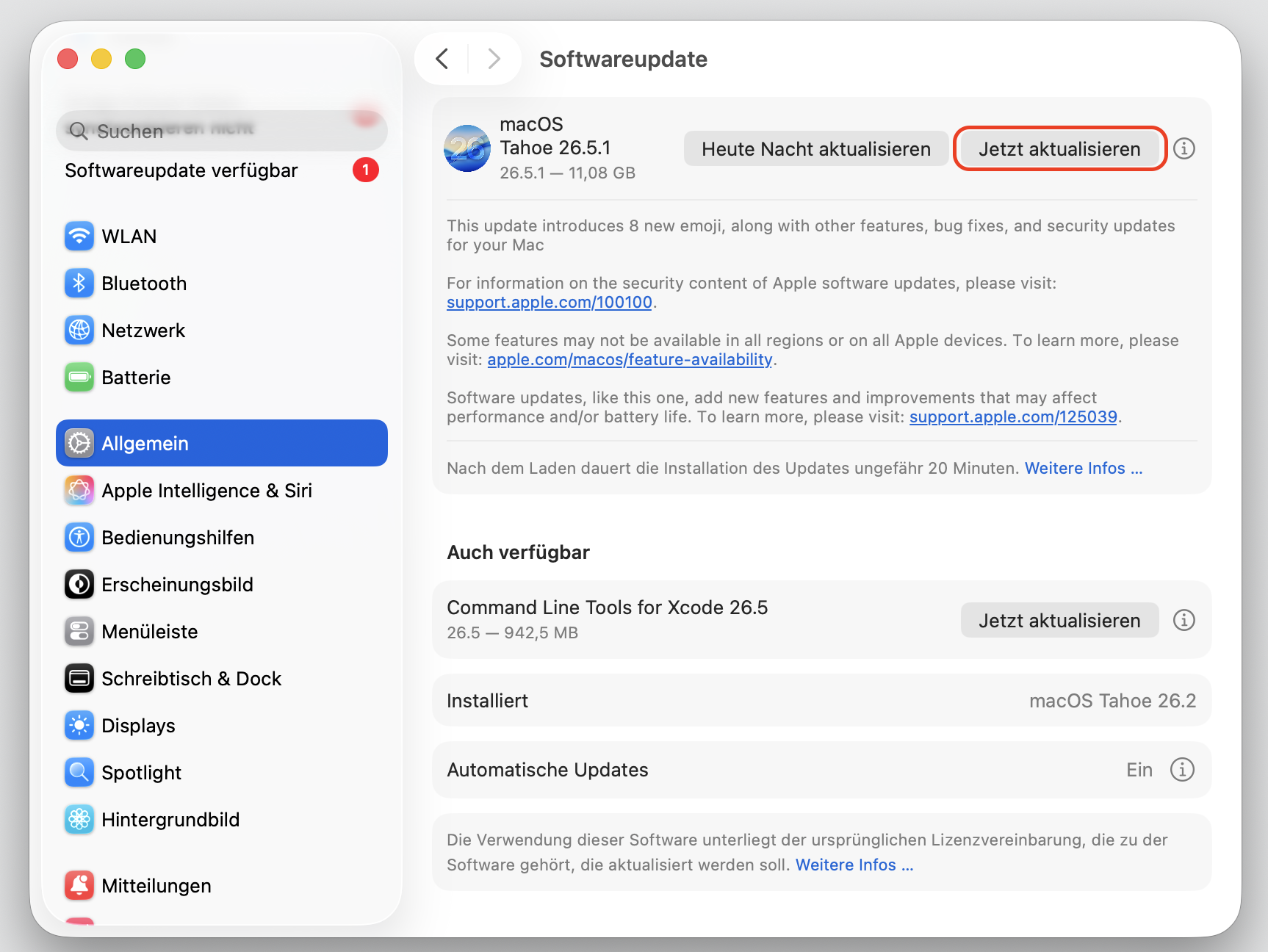Viewport: 1268px width, 952px height.
Task: Click the Mitteilungen bell icon
Action: (x=79, y=886)
